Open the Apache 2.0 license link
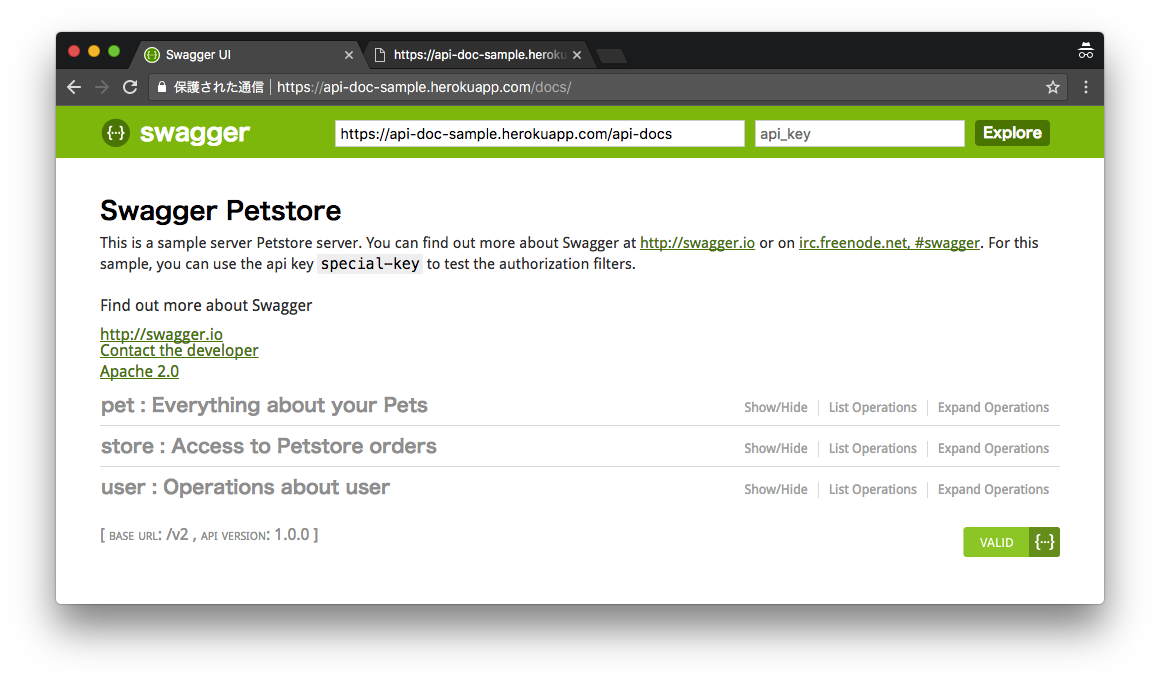This screenshot has width=1160, height=684. coord(139,371)
